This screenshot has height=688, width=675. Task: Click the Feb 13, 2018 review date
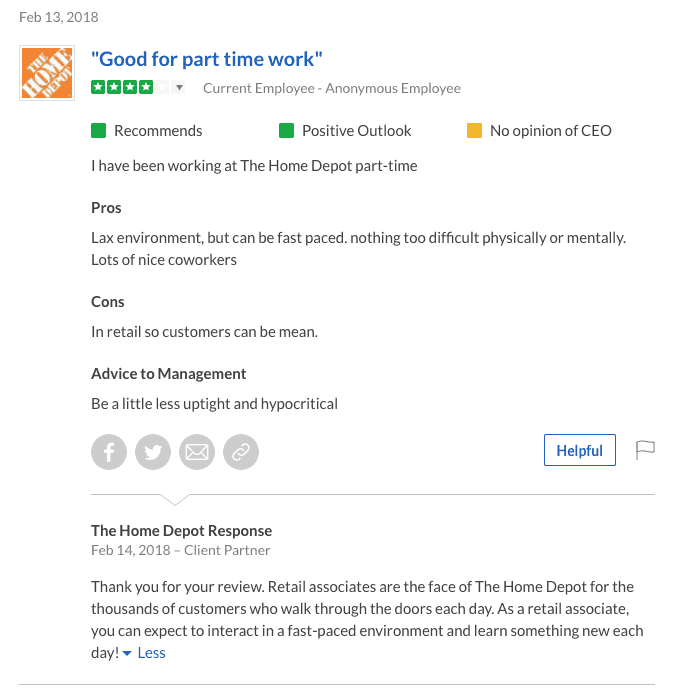59,17
